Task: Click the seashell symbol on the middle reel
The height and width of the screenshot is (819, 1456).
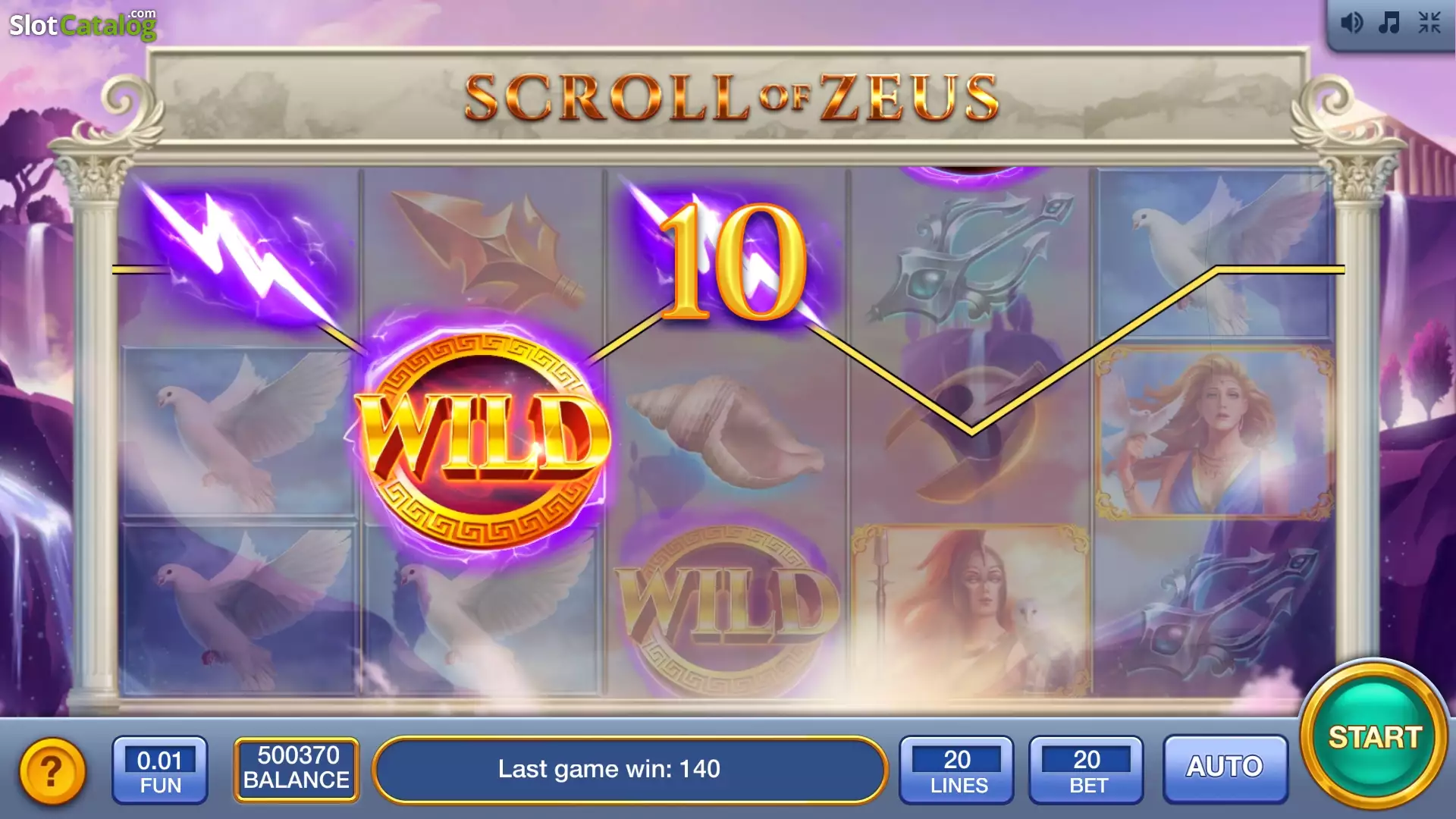Action: click(726, 431)
